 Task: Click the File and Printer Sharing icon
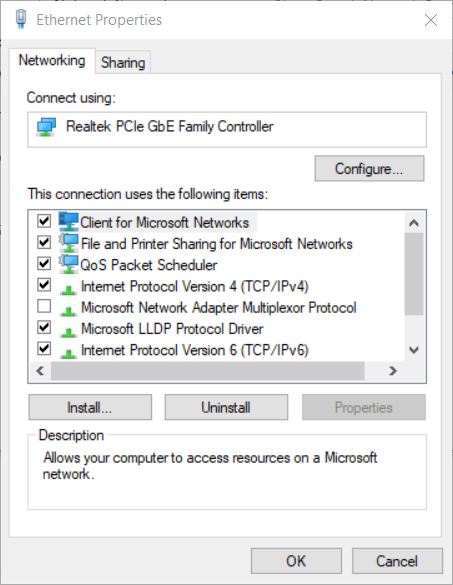coord(69,243)
